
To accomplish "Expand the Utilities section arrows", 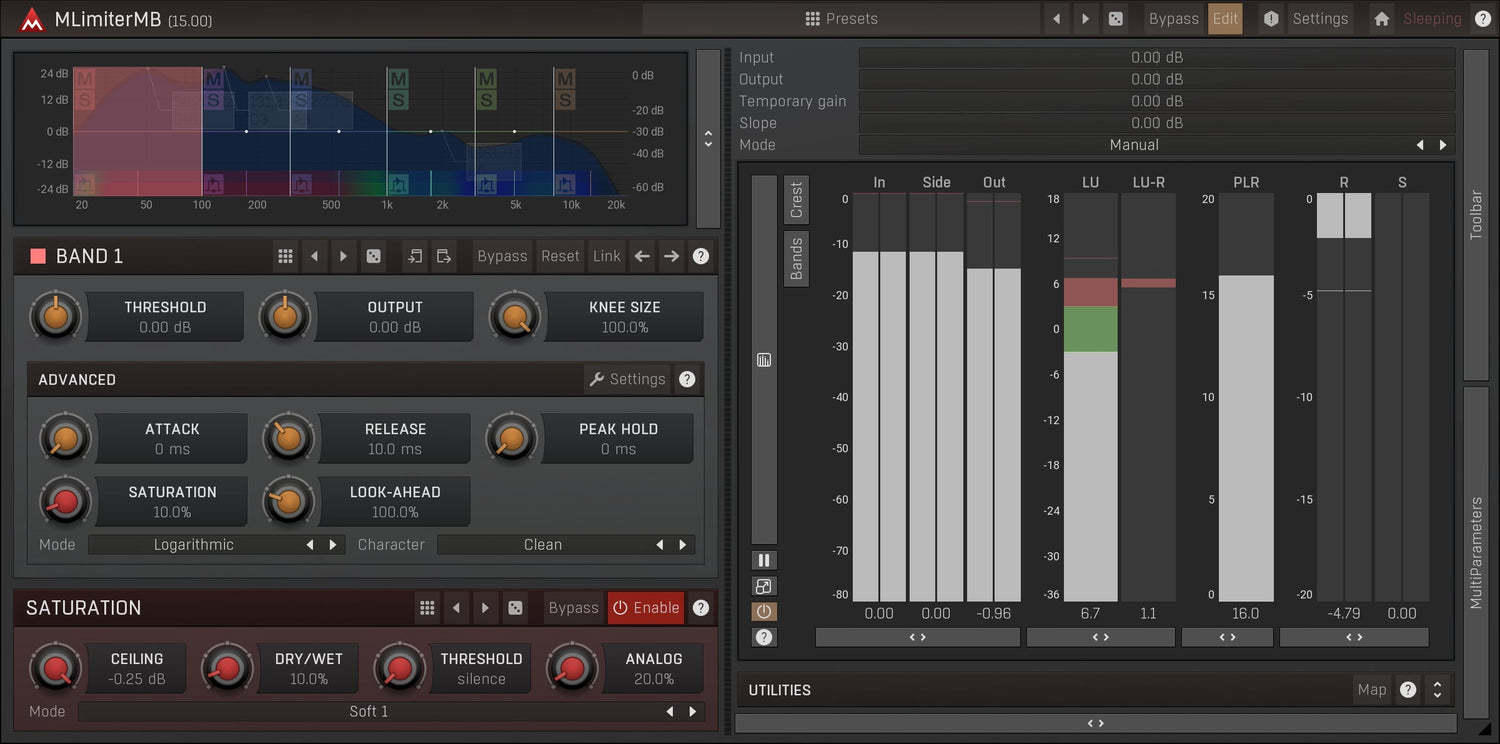I will click(1437, 689).
